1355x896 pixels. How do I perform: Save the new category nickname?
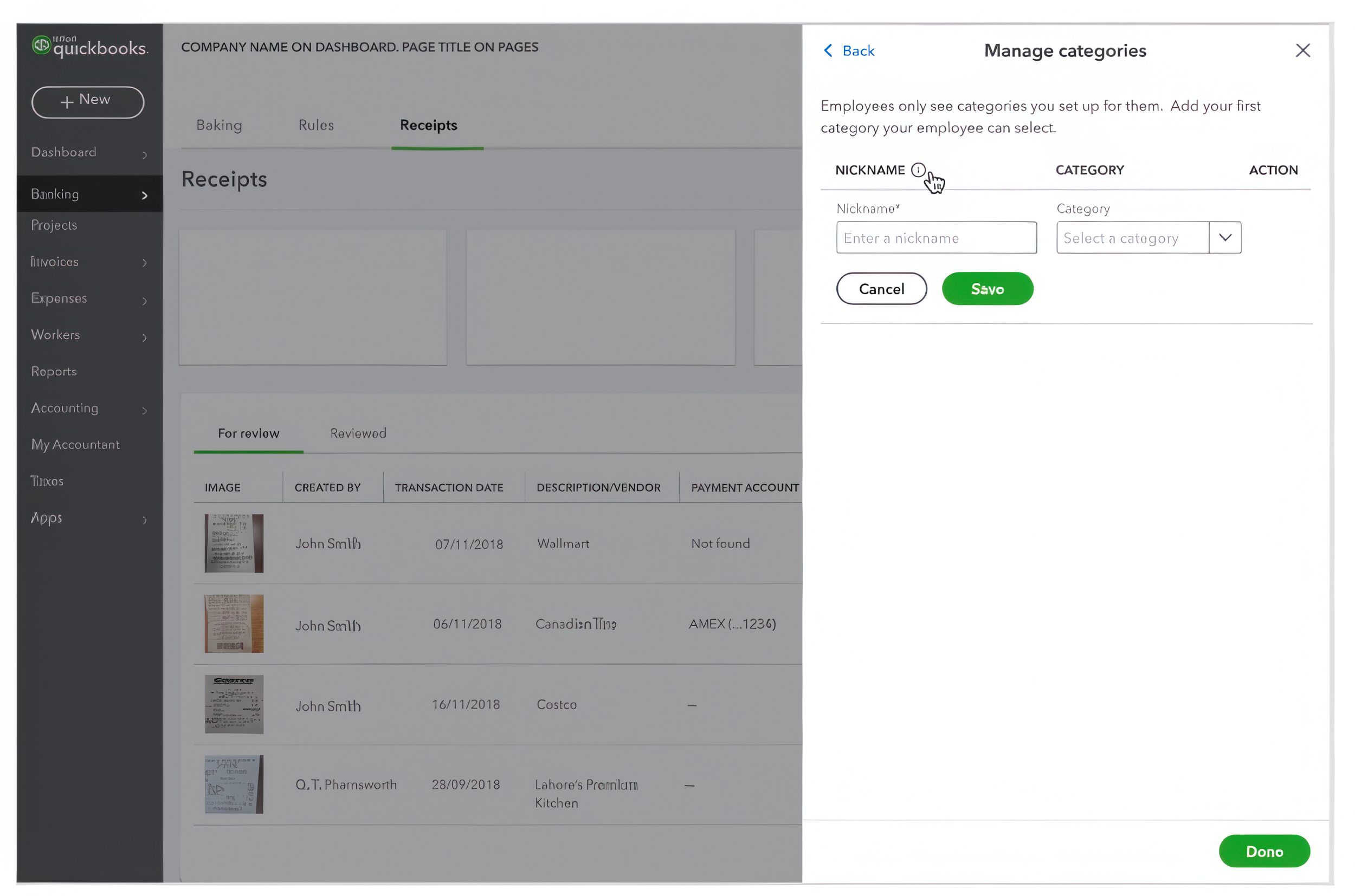(x=988, y=289)
